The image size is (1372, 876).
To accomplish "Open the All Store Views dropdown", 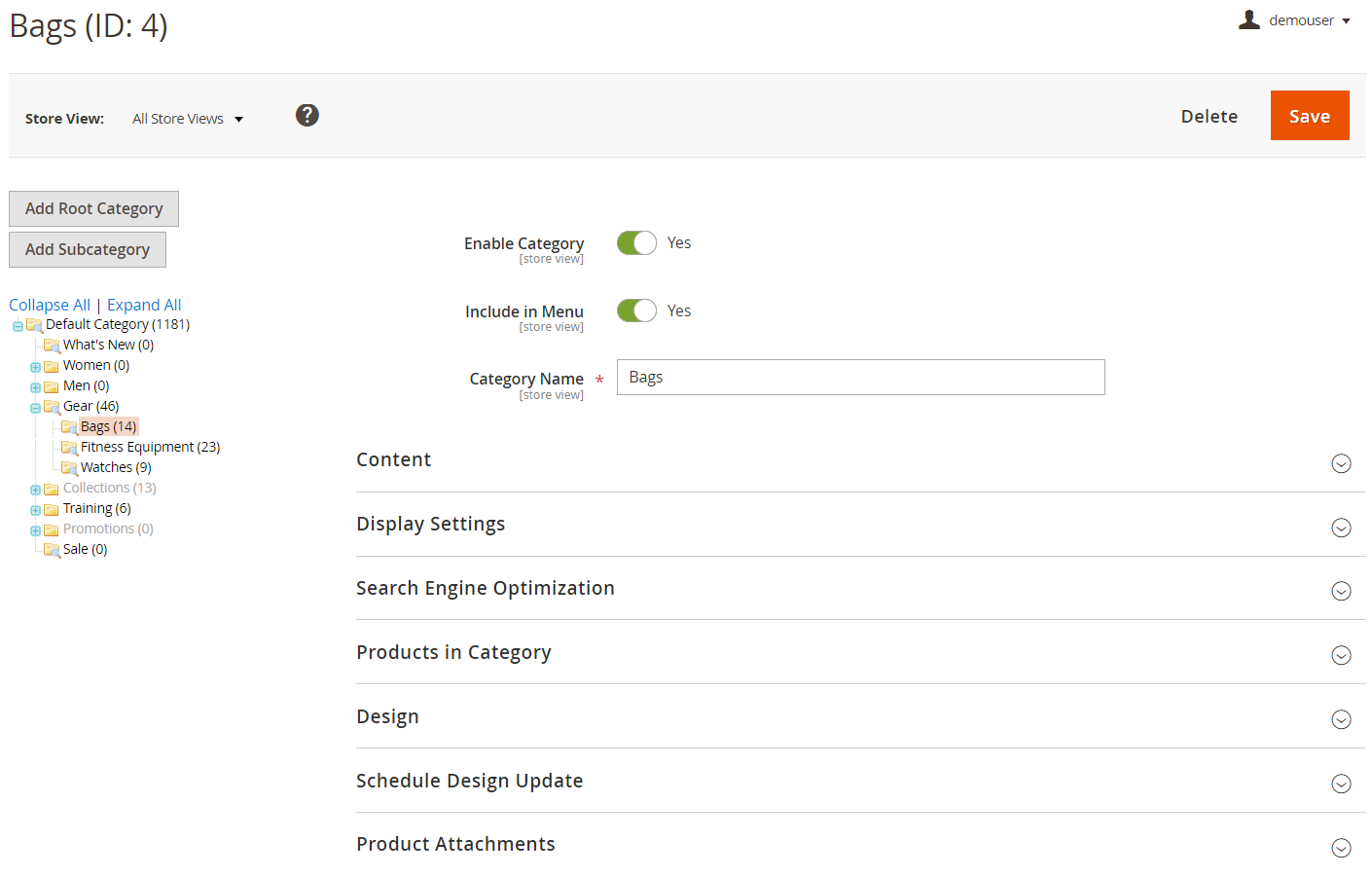I will pos(188,119).
